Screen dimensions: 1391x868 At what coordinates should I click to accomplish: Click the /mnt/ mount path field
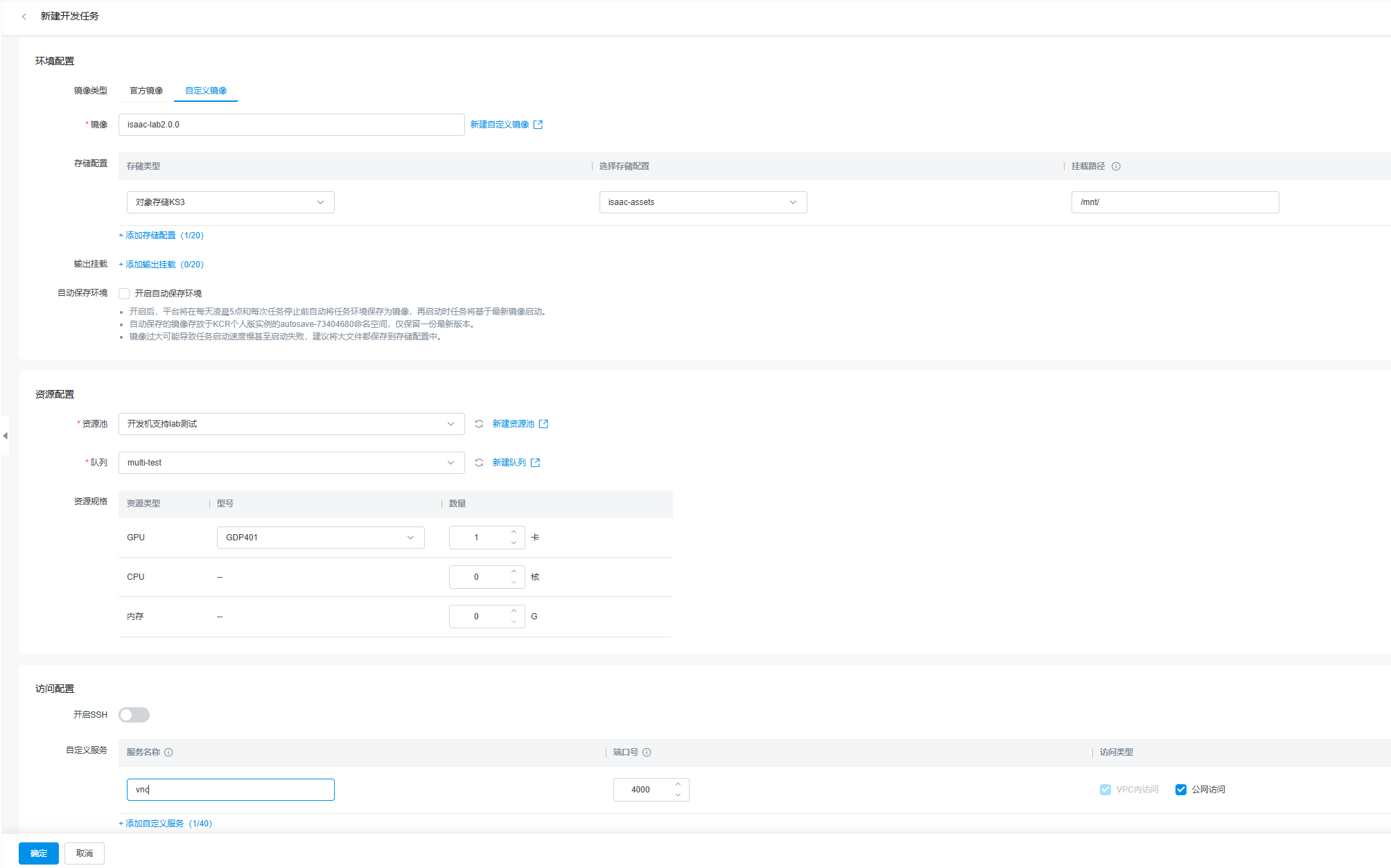click(x=1174, y=202)
